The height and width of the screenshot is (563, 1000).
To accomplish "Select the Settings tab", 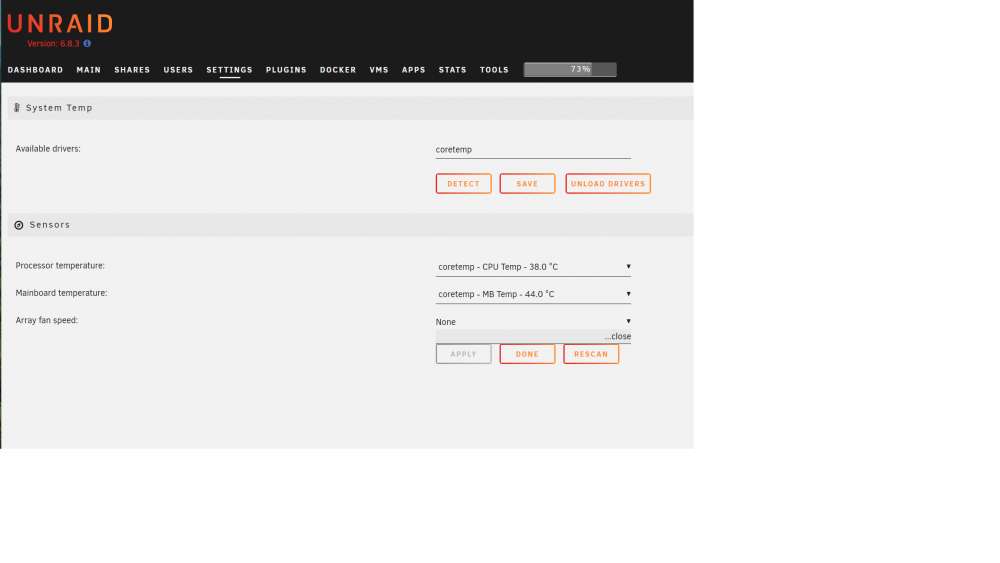I will click(230, 69).
